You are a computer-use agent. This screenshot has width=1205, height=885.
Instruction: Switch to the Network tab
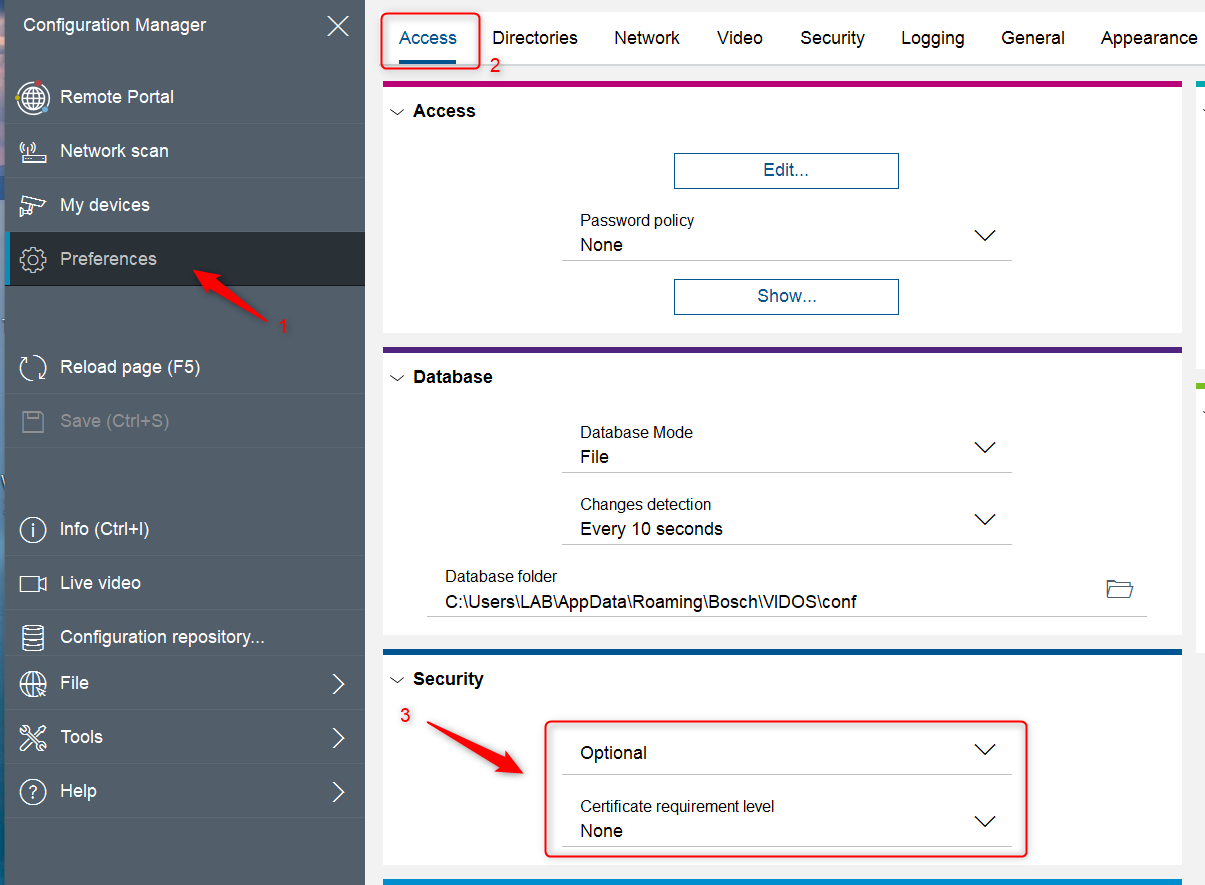646,38
